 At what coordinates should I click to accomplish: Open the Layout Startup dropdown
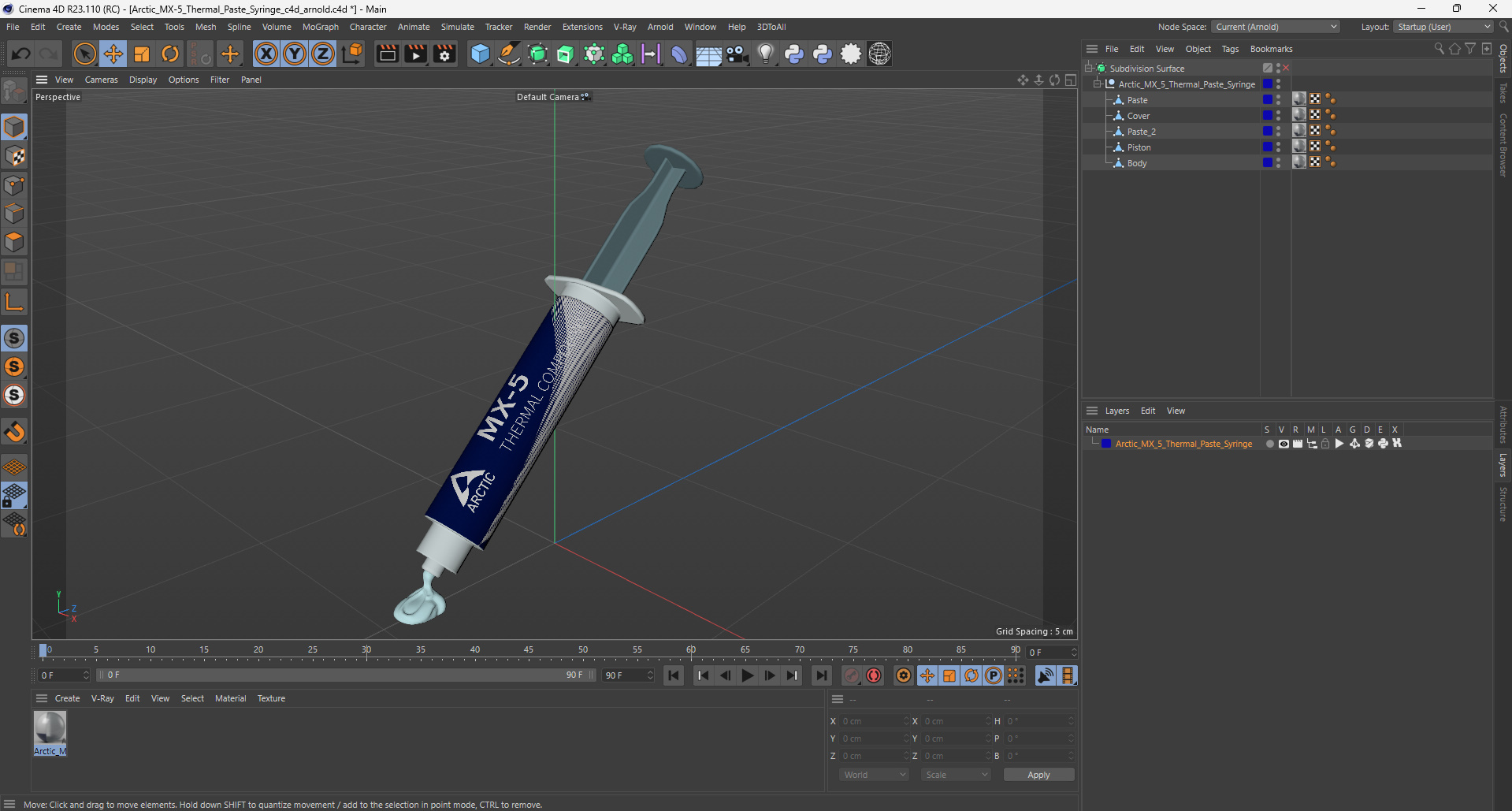coord(1444,27)
